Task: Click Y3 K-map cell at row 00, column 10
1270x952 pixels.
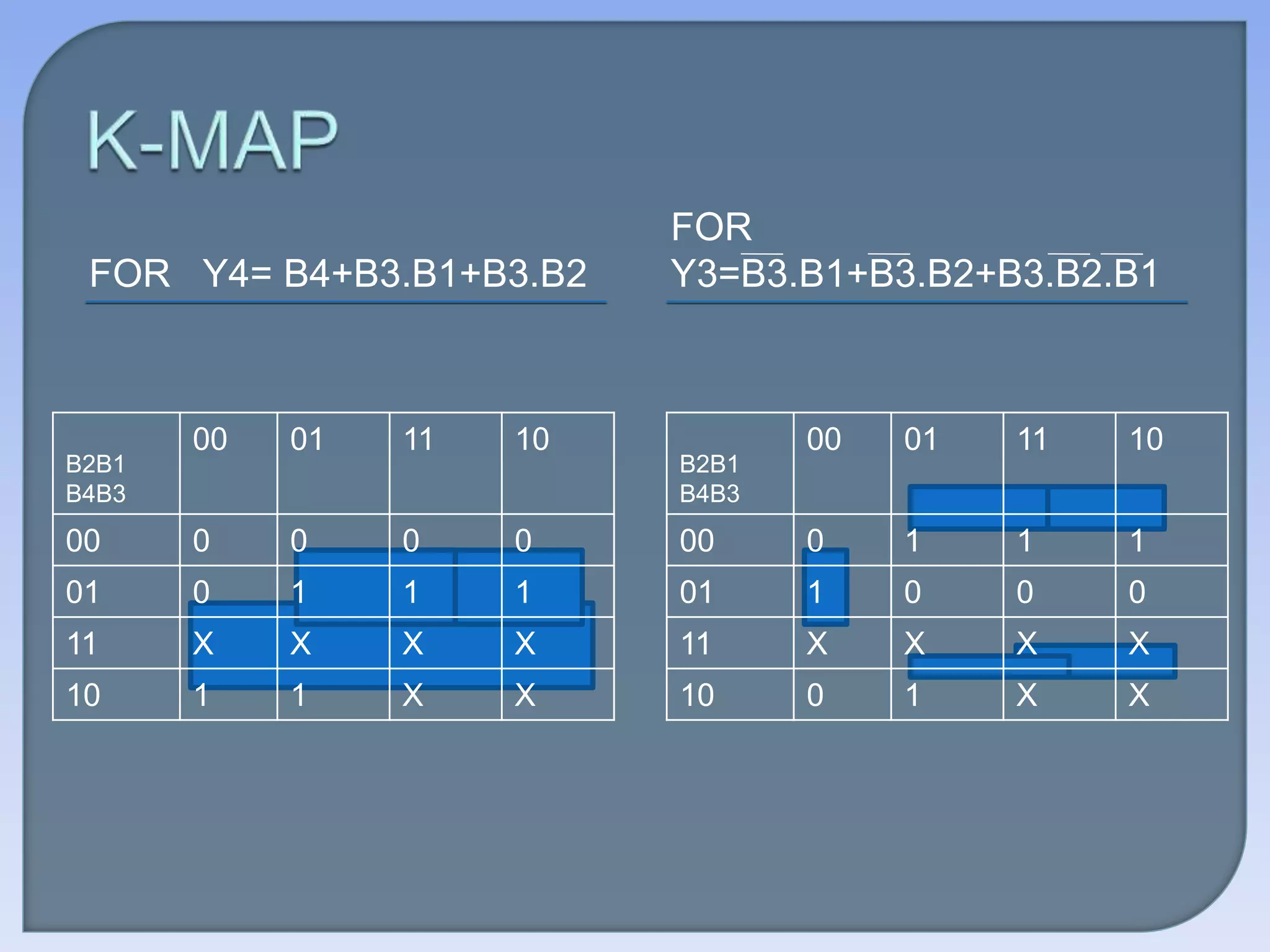Action: pos(1171,540)
